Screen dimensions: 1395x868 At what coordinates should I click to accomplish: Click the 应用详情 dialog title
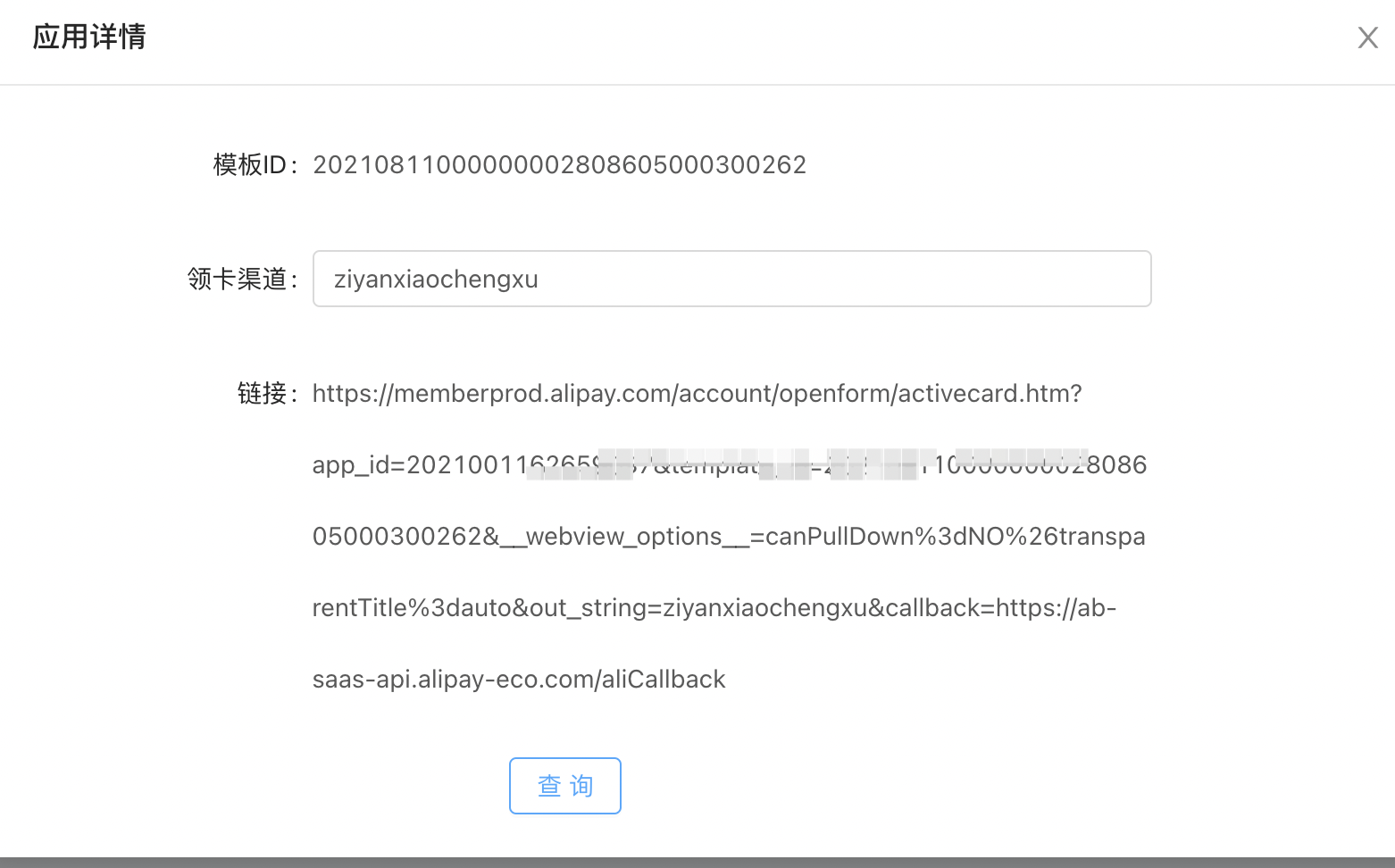point(89,37)
